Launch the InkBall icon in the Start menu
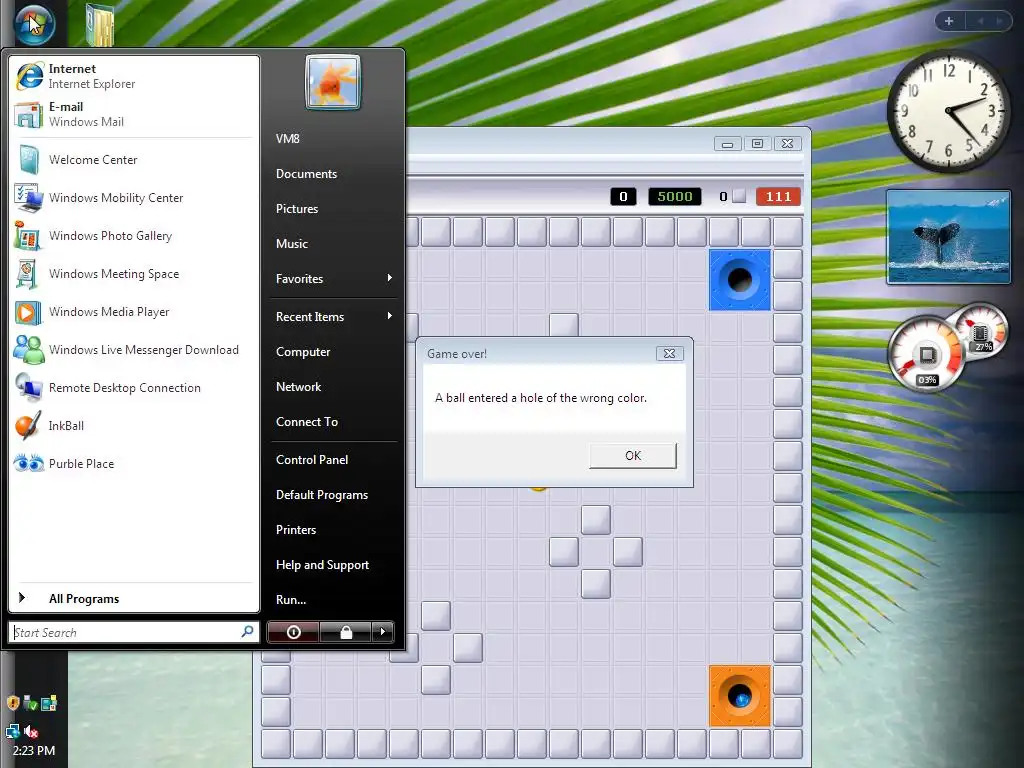The width and height of the screenshot is (1024, 768). tap(28, 426)
